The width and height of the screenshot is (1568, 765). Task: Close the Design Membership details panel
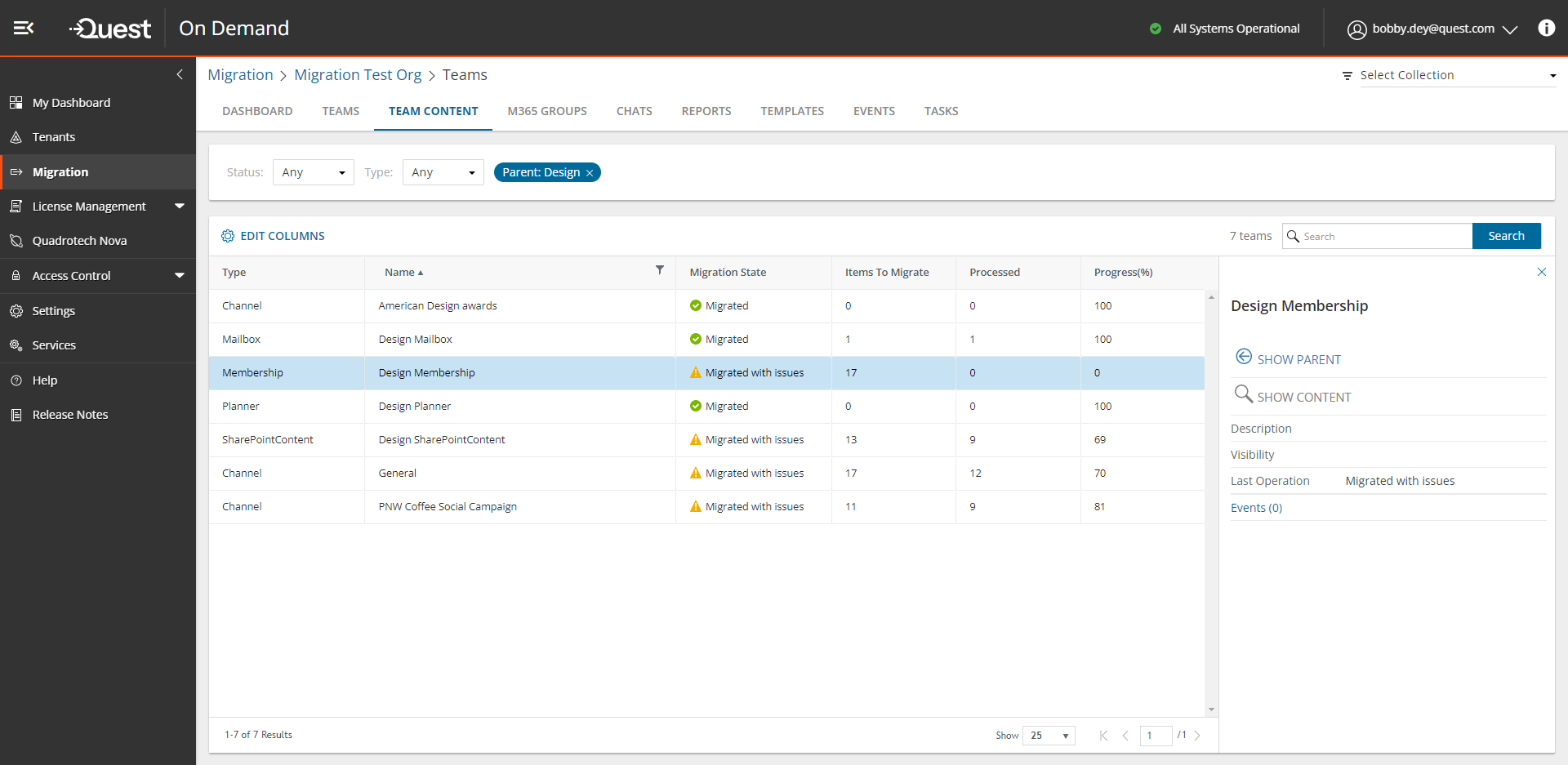pyautogui.click(x=1541, y=272)
